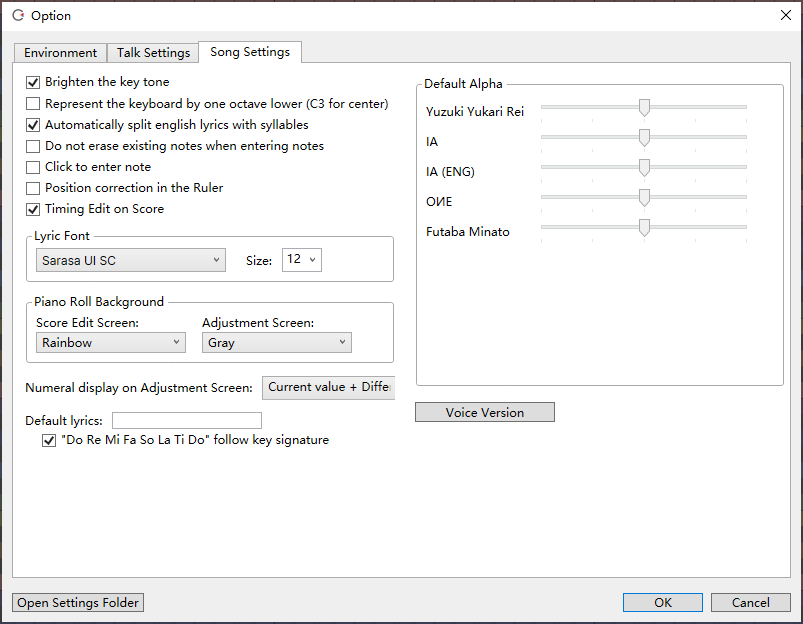Open Numeral display on Adjustment Screen dropdown
803x624 pixels.
[328, 387]
